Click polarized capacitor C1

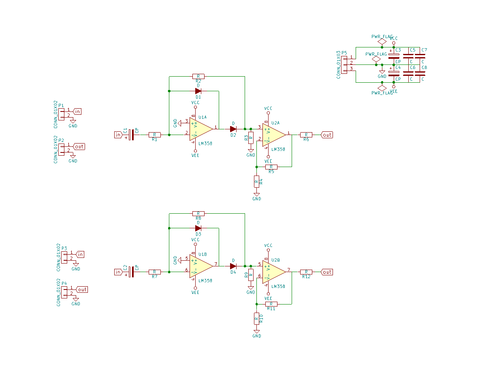point(131,135)
